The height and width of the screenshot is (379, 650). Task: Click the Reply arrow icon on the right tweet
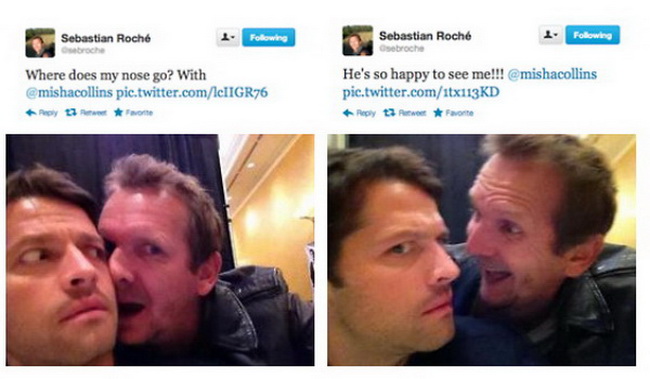click(x=348, y=113)
